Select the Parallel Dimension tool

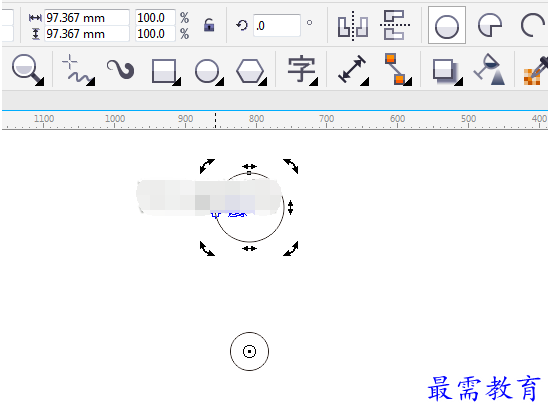pos(353,69)
